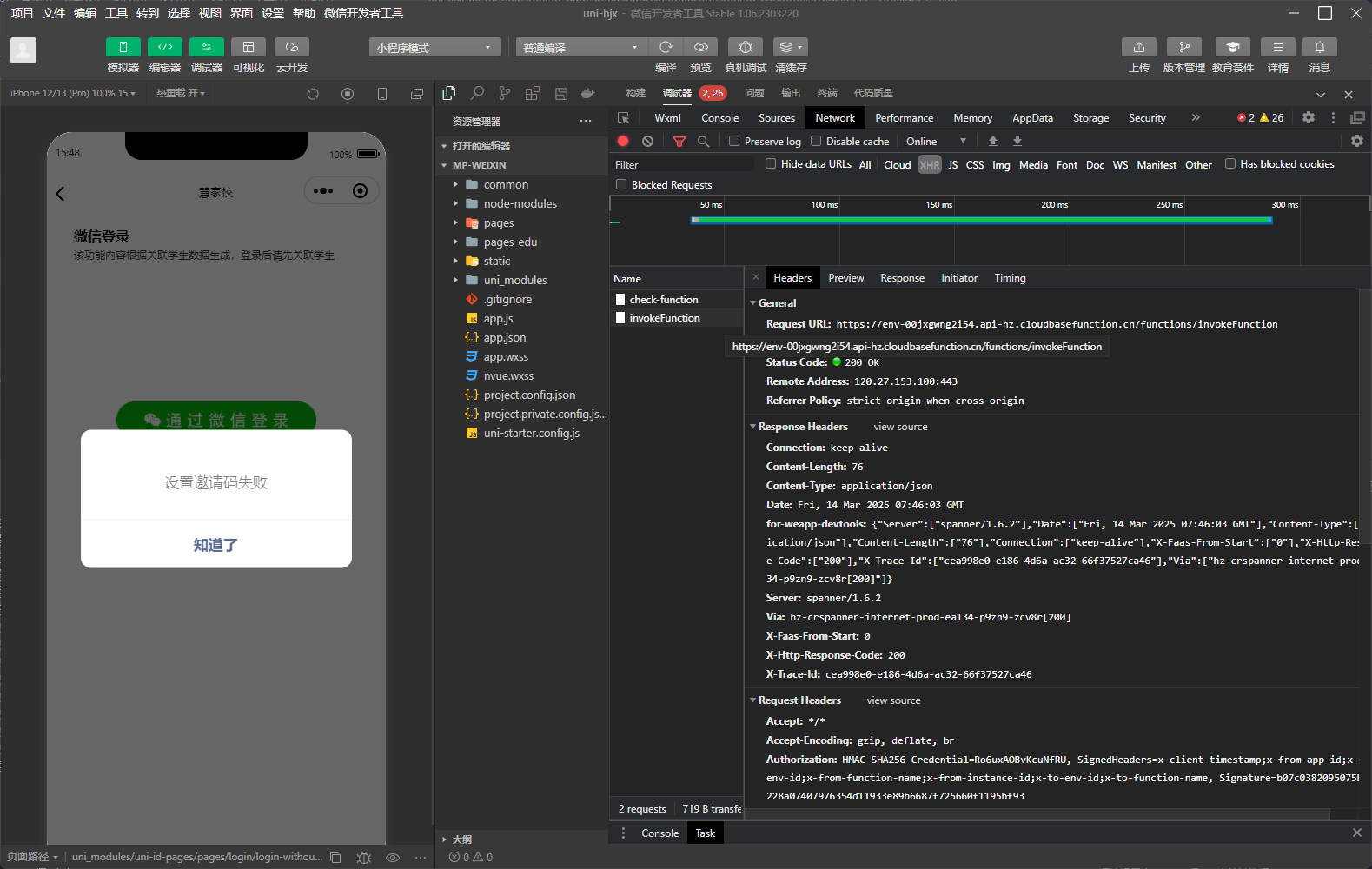Image resolution: width=1372 pixels, height=869 pixels.
Task: Open the search icon in the sidebar
Action: (x=477, y=93)
